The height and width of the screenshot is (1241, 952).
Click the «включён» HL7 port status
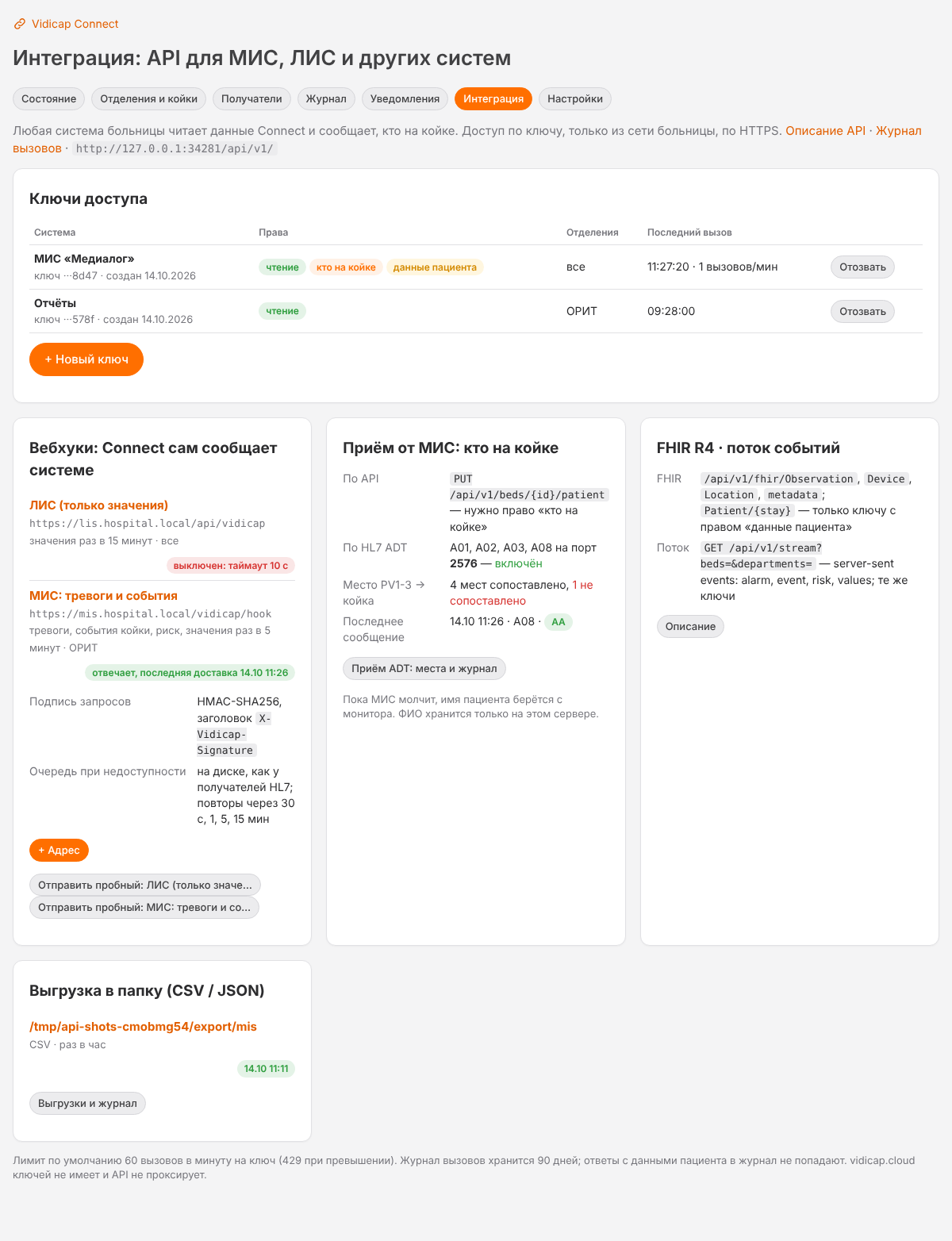(519, 564)
